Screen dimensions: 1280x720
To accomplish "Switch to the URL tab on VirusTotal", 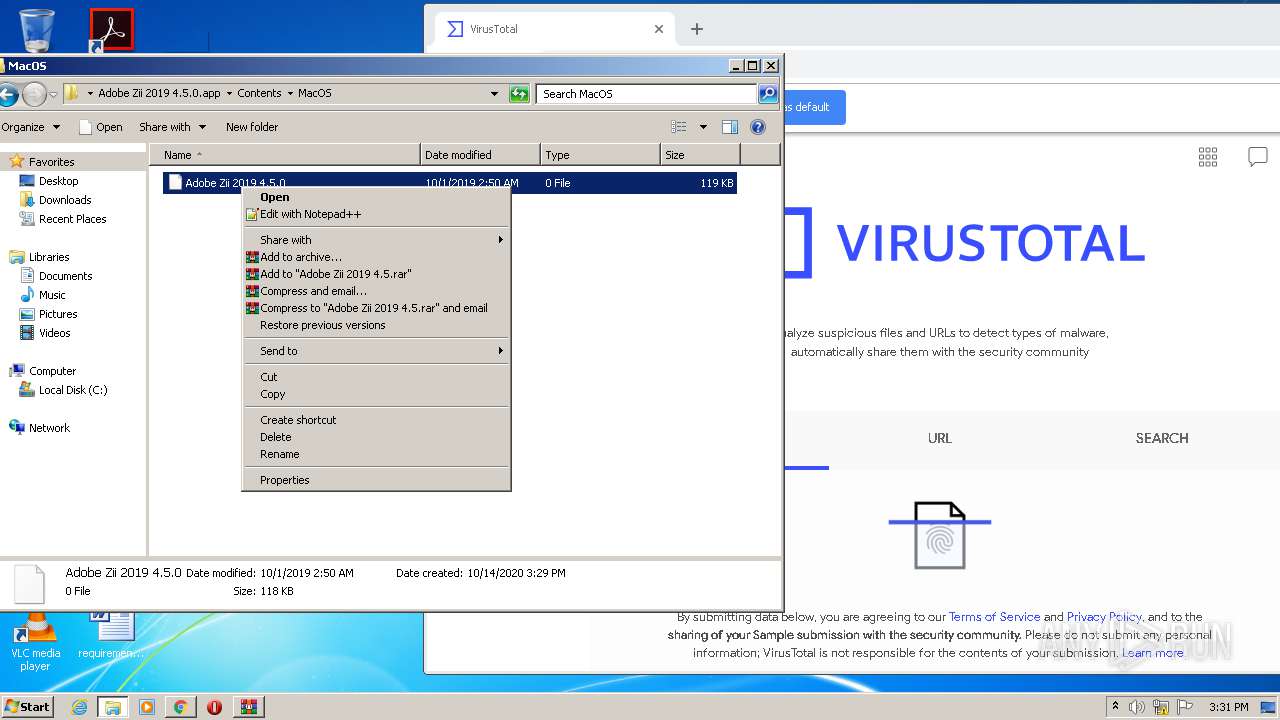I will (939, 438).
